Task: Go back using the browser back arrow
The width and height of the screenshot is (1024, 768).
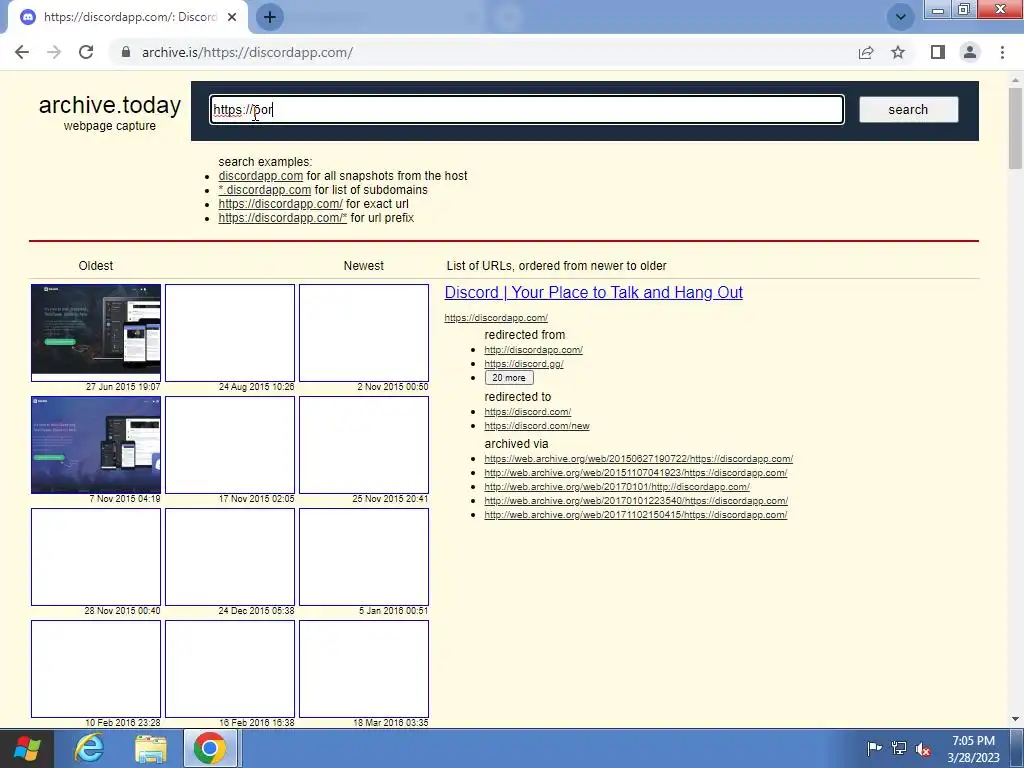Action: point(22,52)
